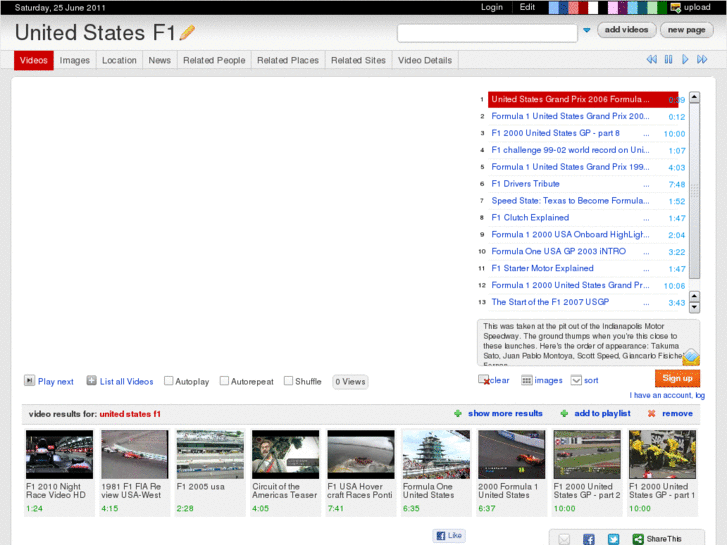Click the orange Sign up button
The height and width of the screenshot is (545, 727).
pyautogui.click(x=677, y=378)
